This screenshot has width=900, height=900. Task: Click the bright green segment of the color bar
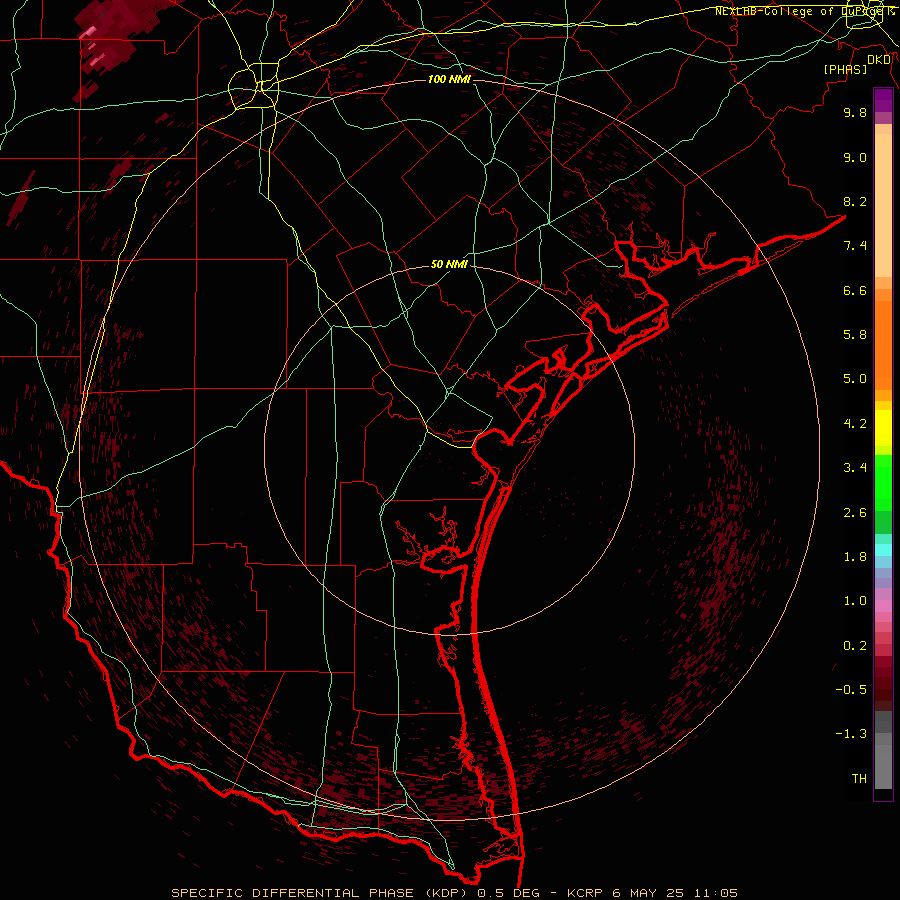pyautogui.click(x=883, y=482)
